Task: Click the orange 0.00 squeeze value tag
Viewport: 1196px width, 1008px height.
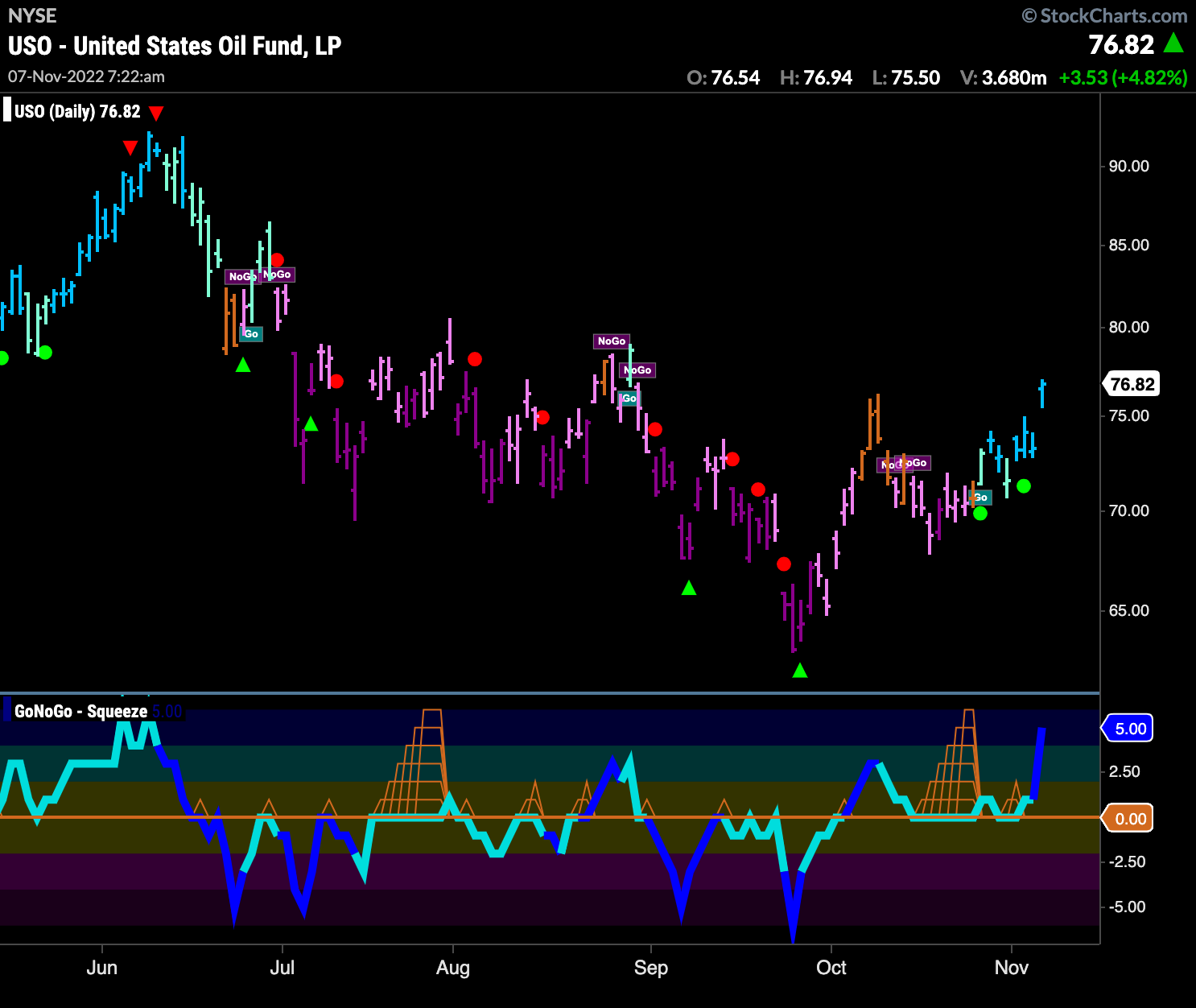Action: click(x=1128, y=819)
